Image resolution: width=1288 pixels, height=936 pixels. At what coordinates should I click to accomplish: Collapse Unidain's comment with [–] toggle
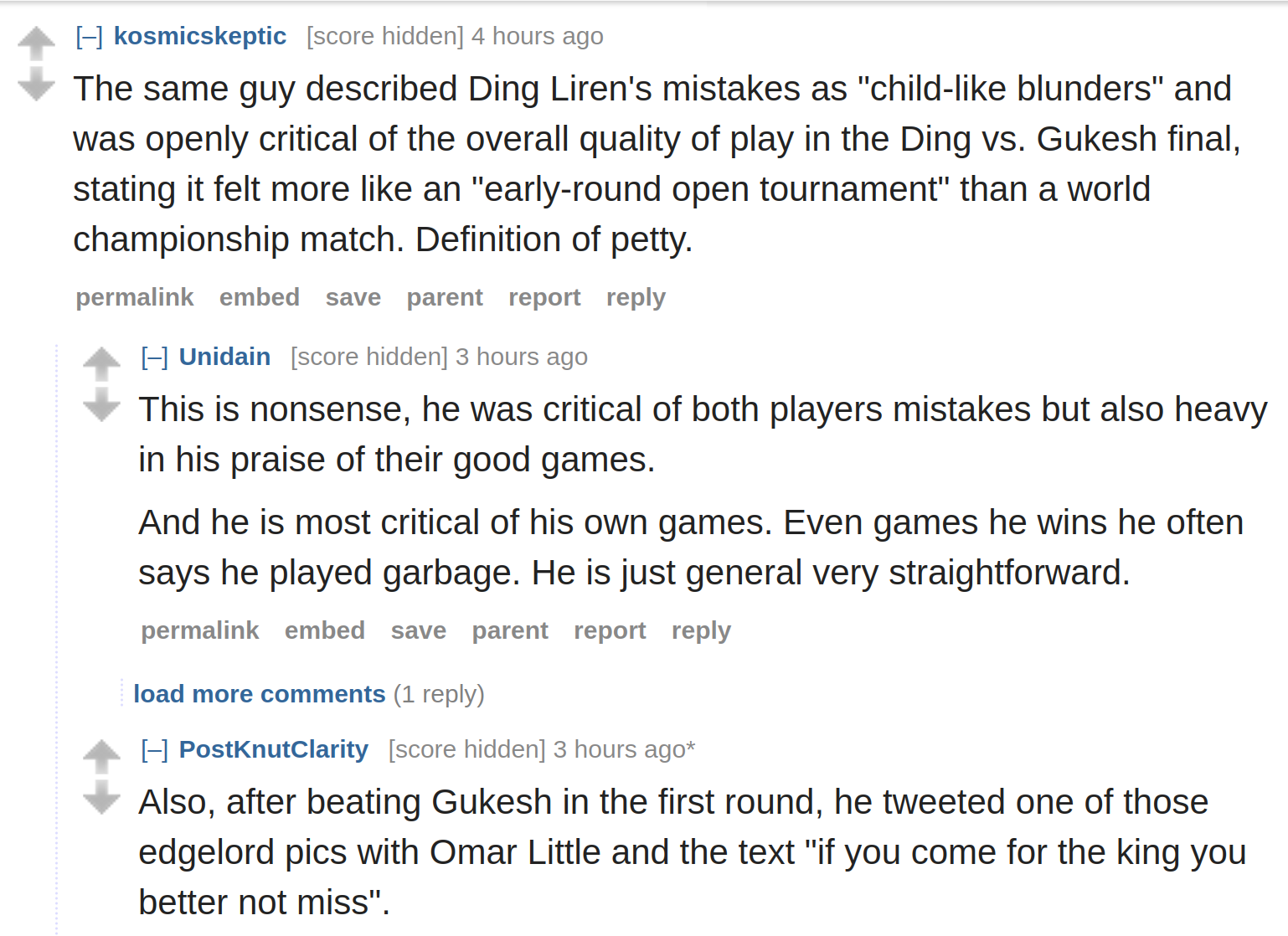coord(155,357)
